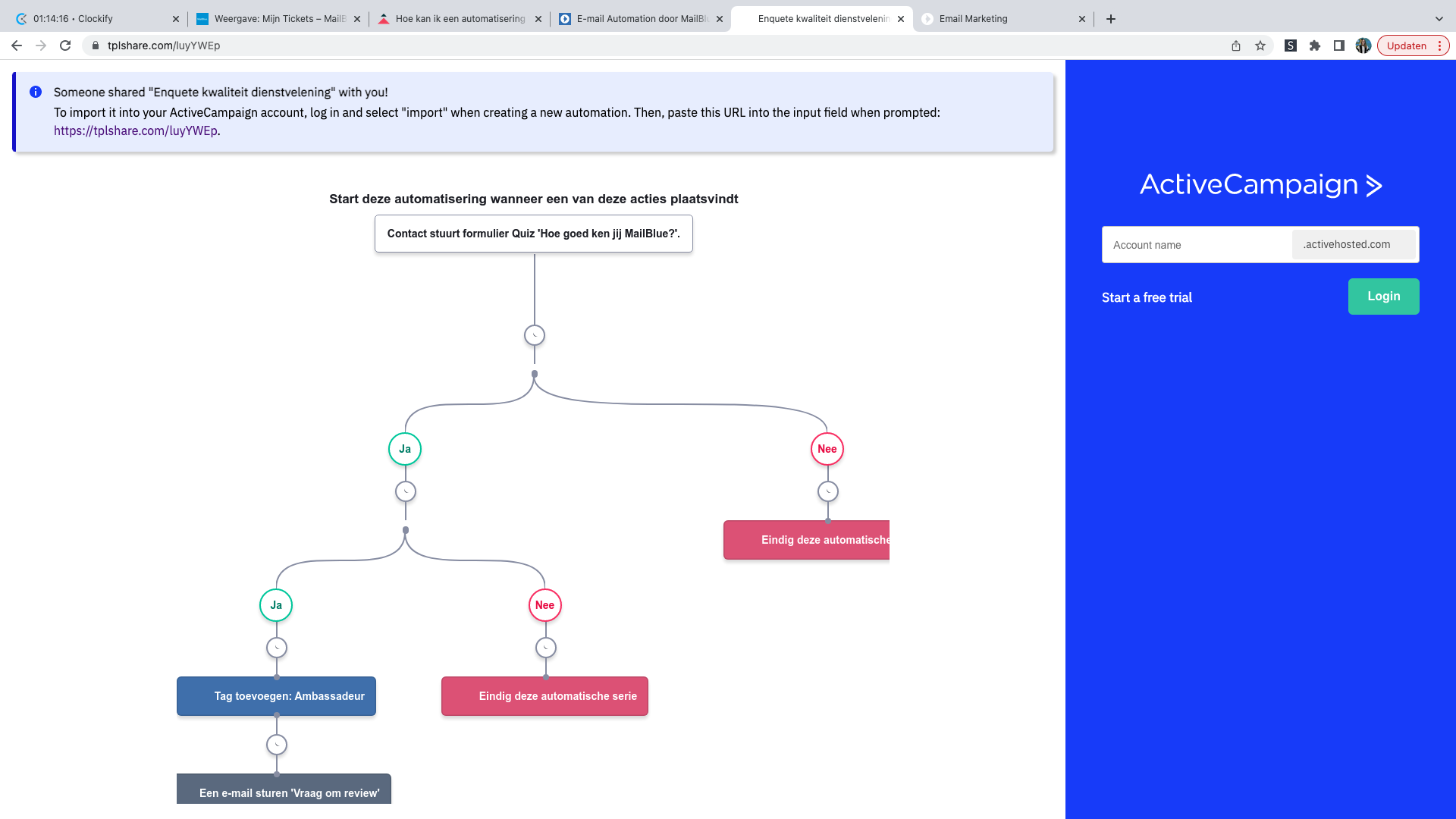Close the Clockify tab

(x=176, y=19)
